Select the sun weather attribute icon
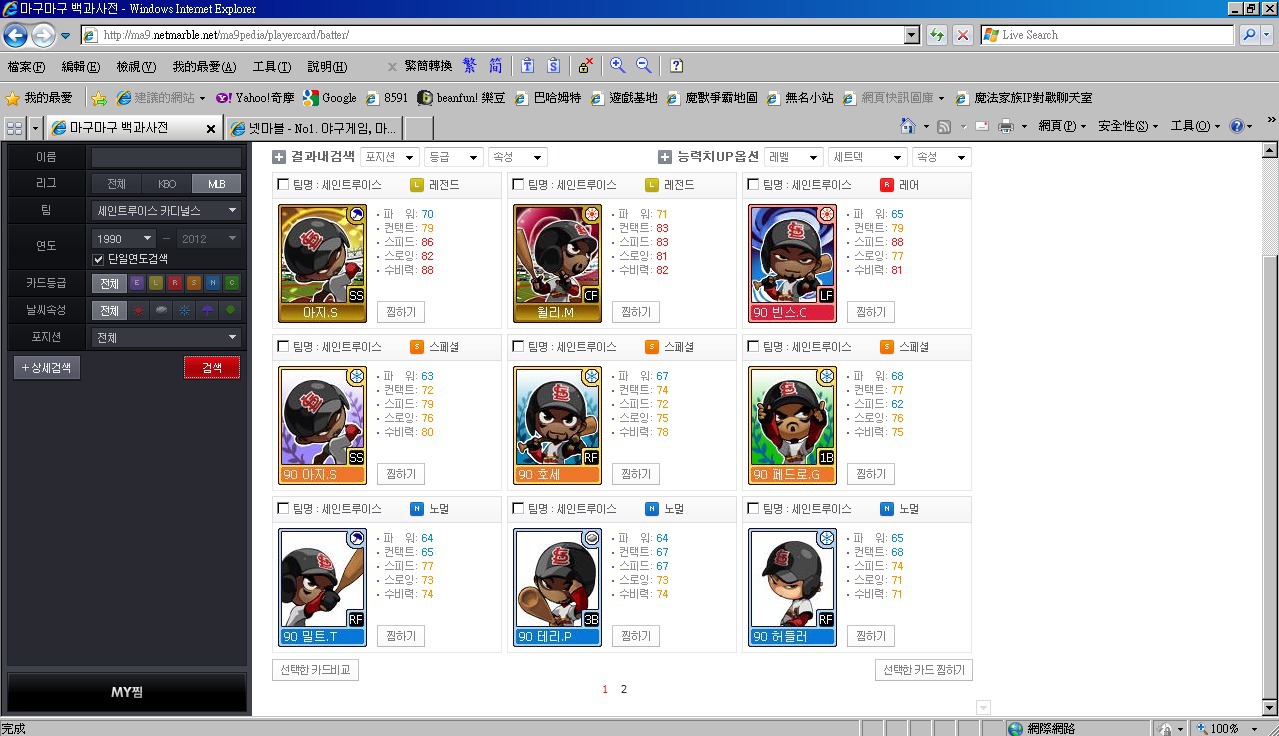The image size is (1279, 736). click(x=139, y=311)
